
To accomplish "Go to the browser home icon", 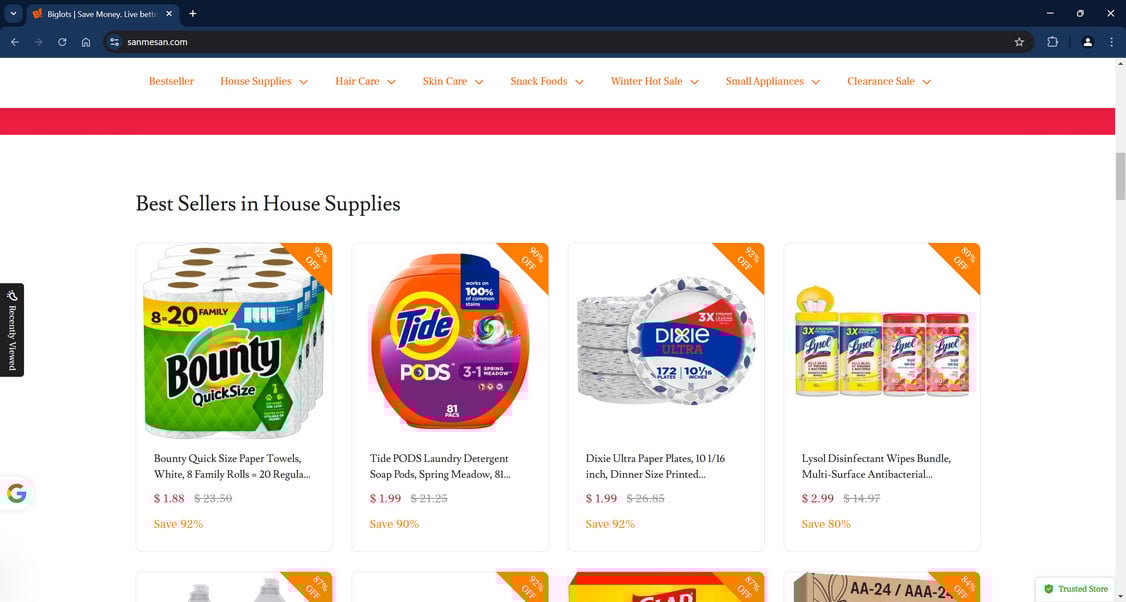I will click(x=86, y=42).
